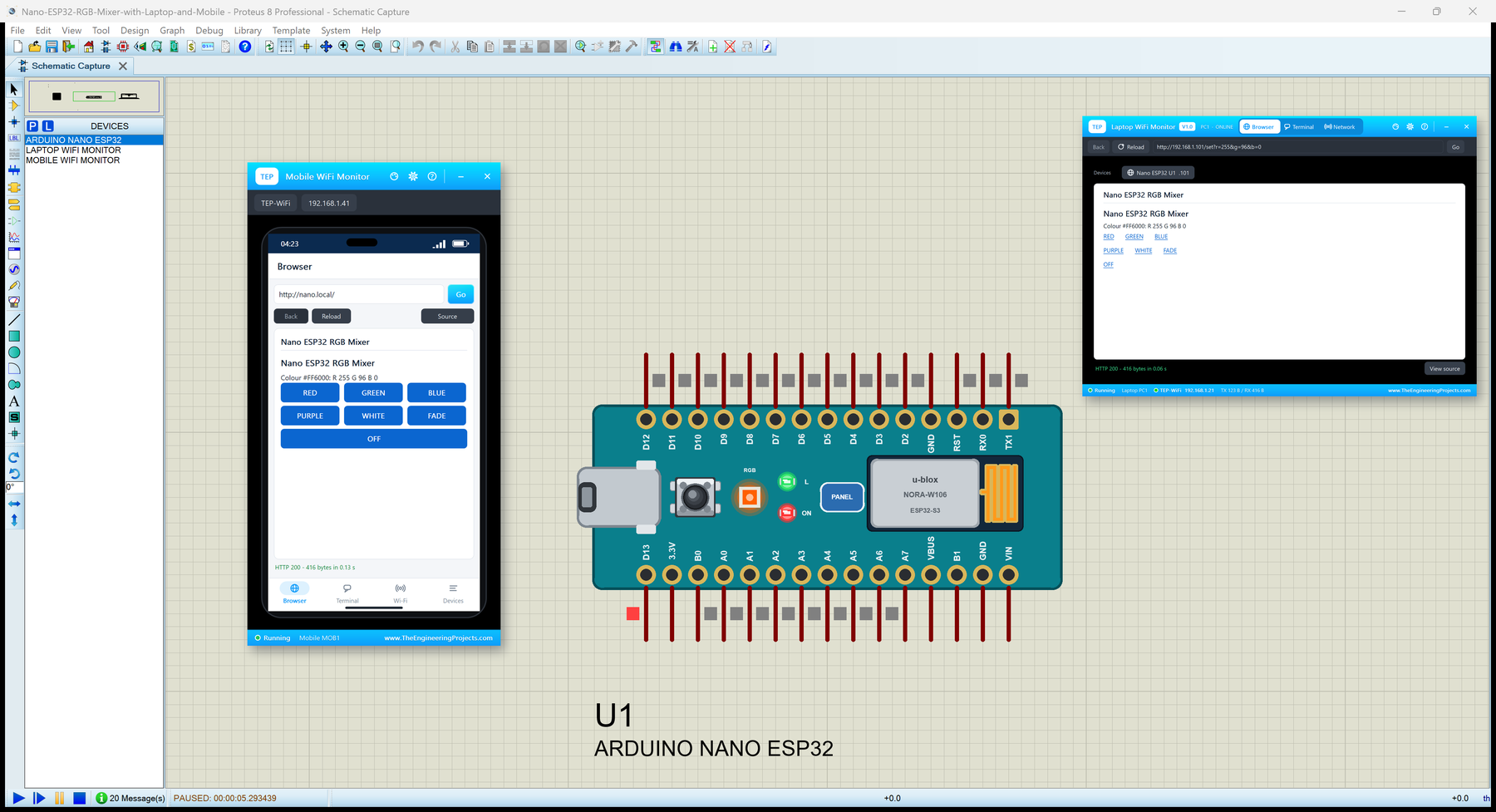Save the project with the floppy icon
The width and height of the screenshot is (1496, 812).
click(52, 47)
